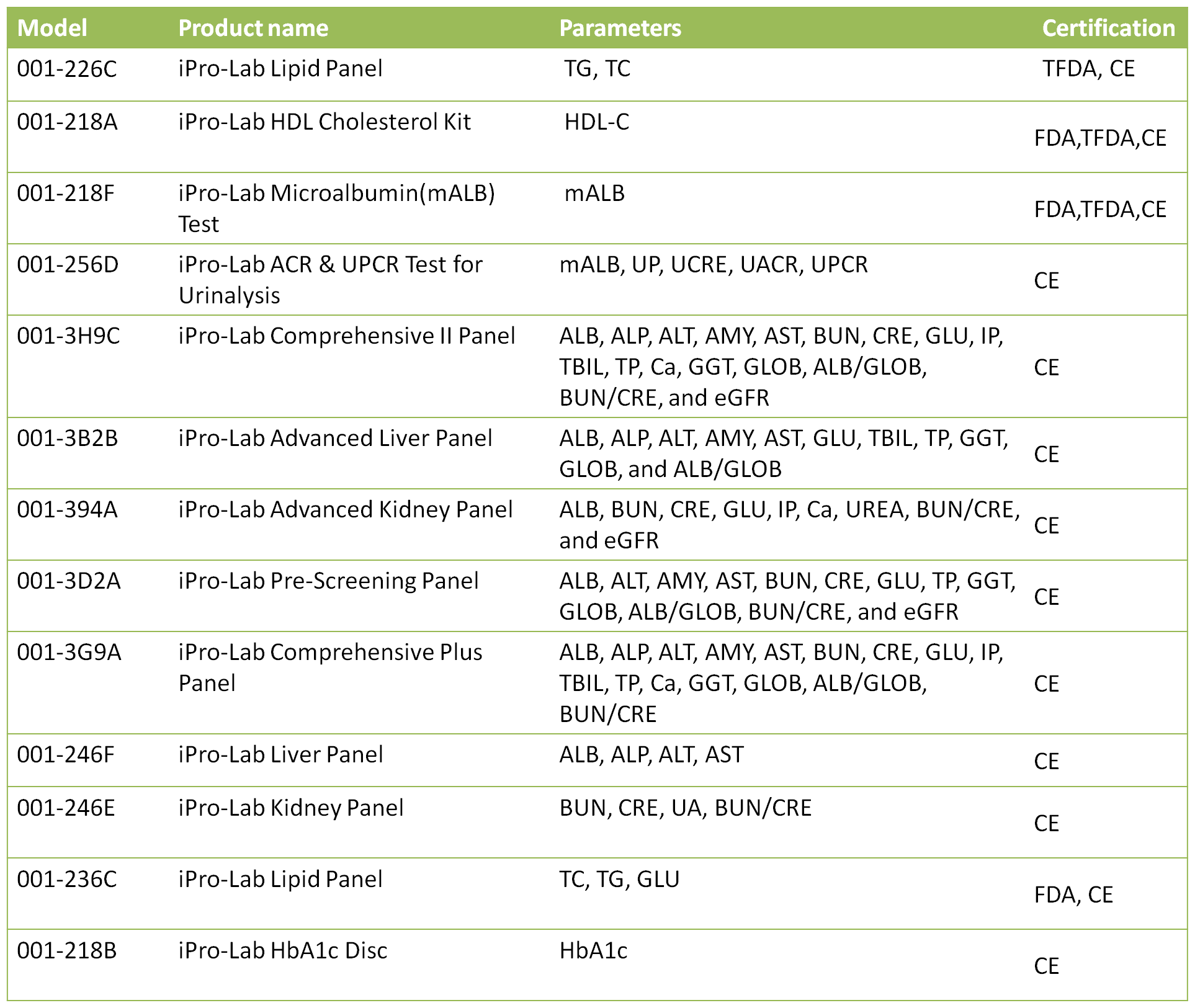Click the mALB parameter cell
Screen dimensions: 1195x1008
click(594, 194)
